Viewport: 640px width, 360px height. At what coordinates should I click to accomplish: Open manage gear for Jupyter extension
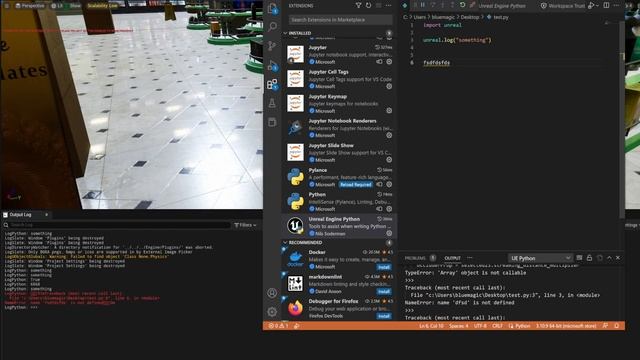(389, 62)
